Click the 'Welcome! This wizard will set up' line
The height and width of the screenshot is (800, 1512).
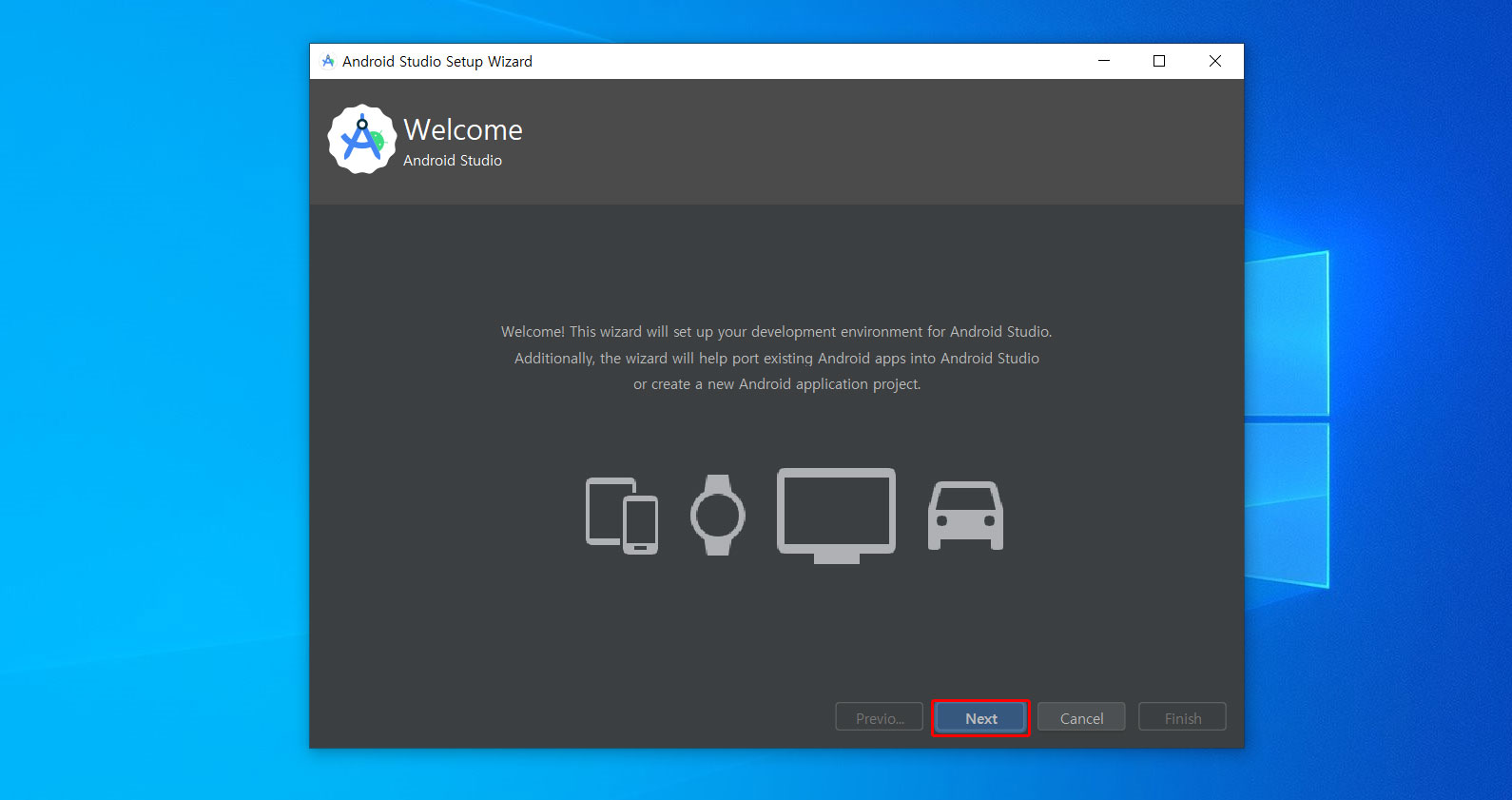776,332
